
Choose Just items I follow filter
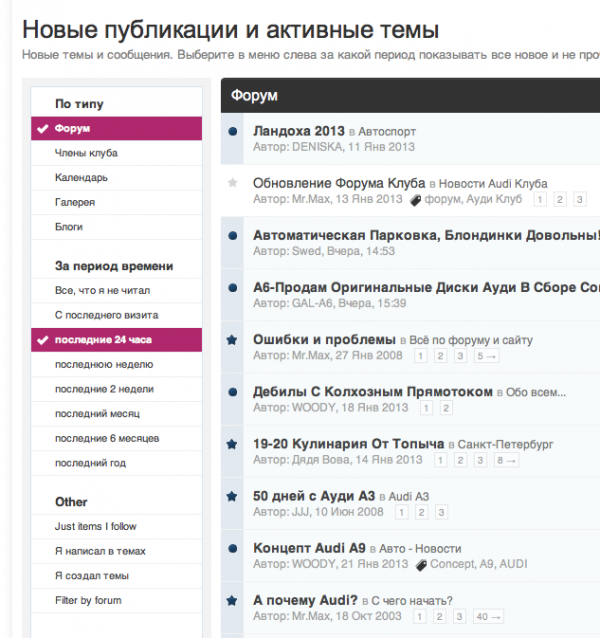[116, 527]
